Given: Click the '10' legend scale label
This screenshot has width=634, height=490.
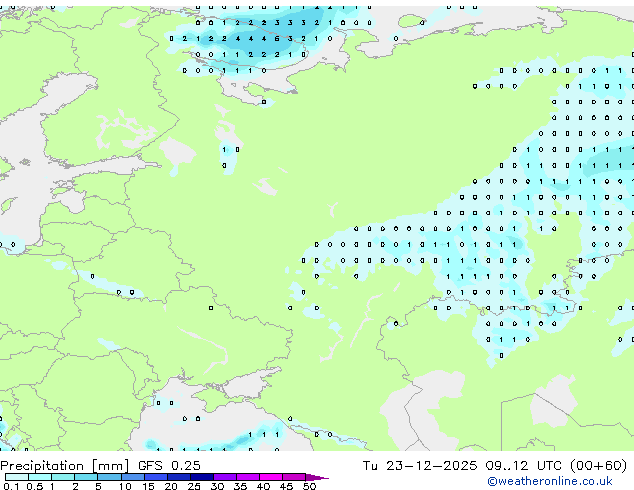Looking at the screenshot, I should coord(125,486).
